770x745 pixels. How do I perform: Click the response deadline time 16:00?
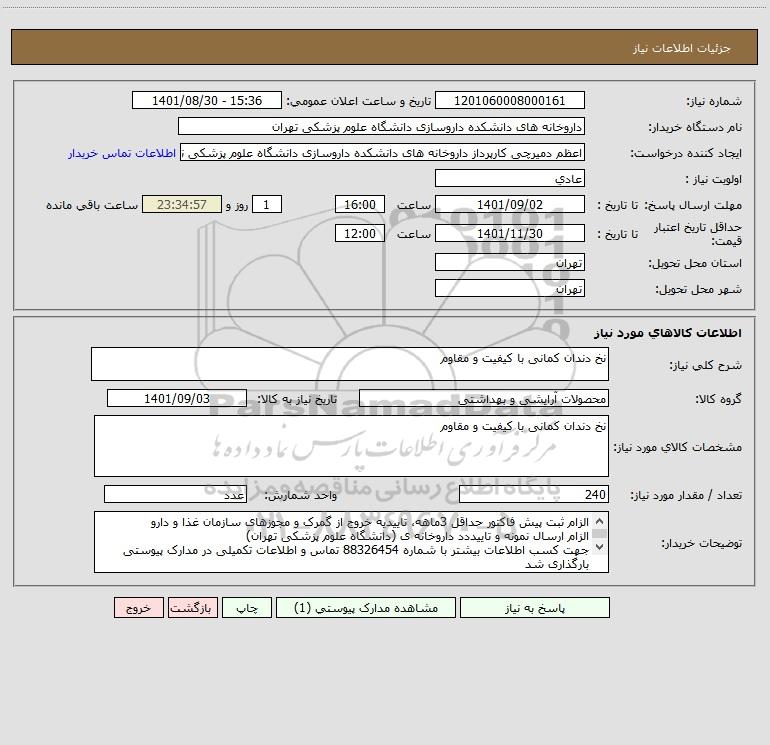(x=359, y=204)
